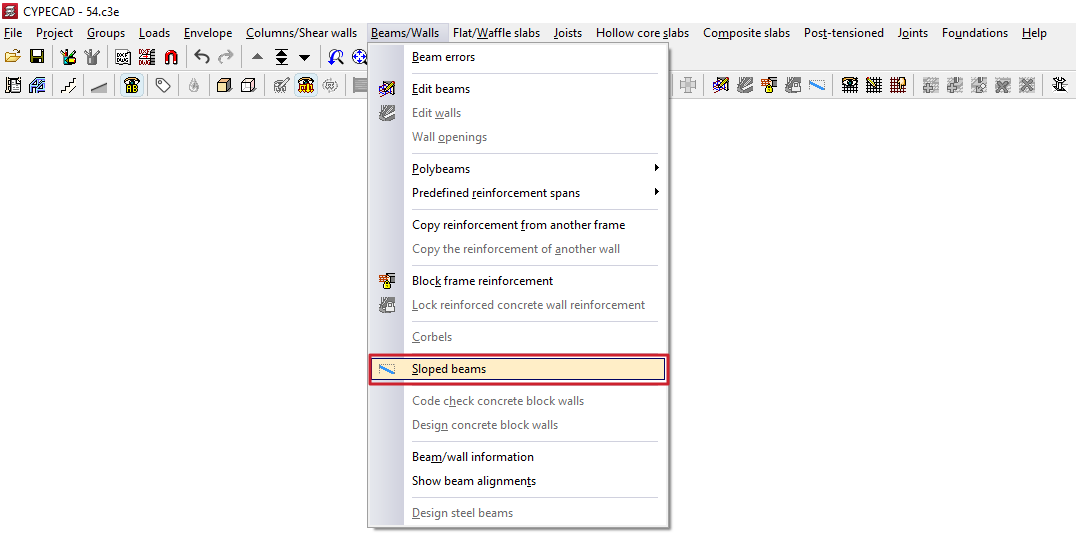Click the tag label icon
This screenshot has width=1076, height=555.
tap(163, 85)
